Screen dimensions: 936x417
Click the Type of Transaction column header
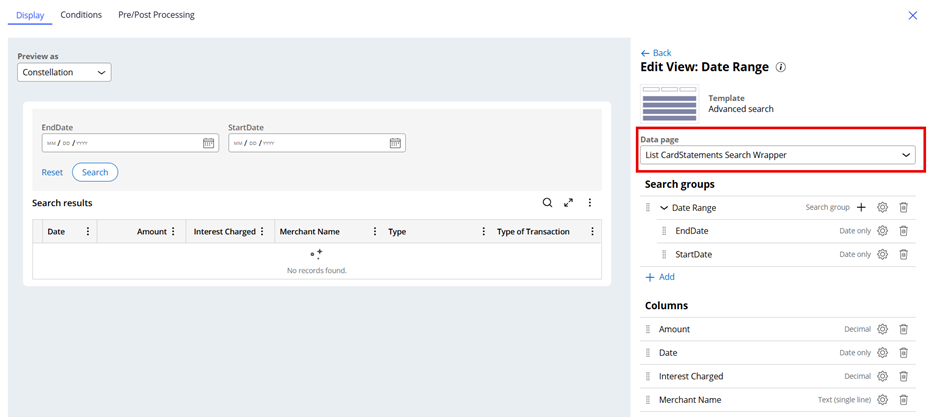[x=533, y=231]
